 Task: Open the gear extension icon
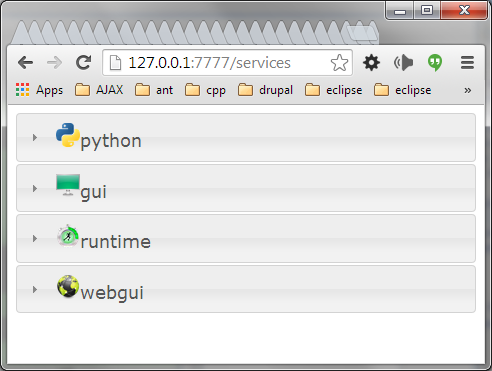(371, 63)
